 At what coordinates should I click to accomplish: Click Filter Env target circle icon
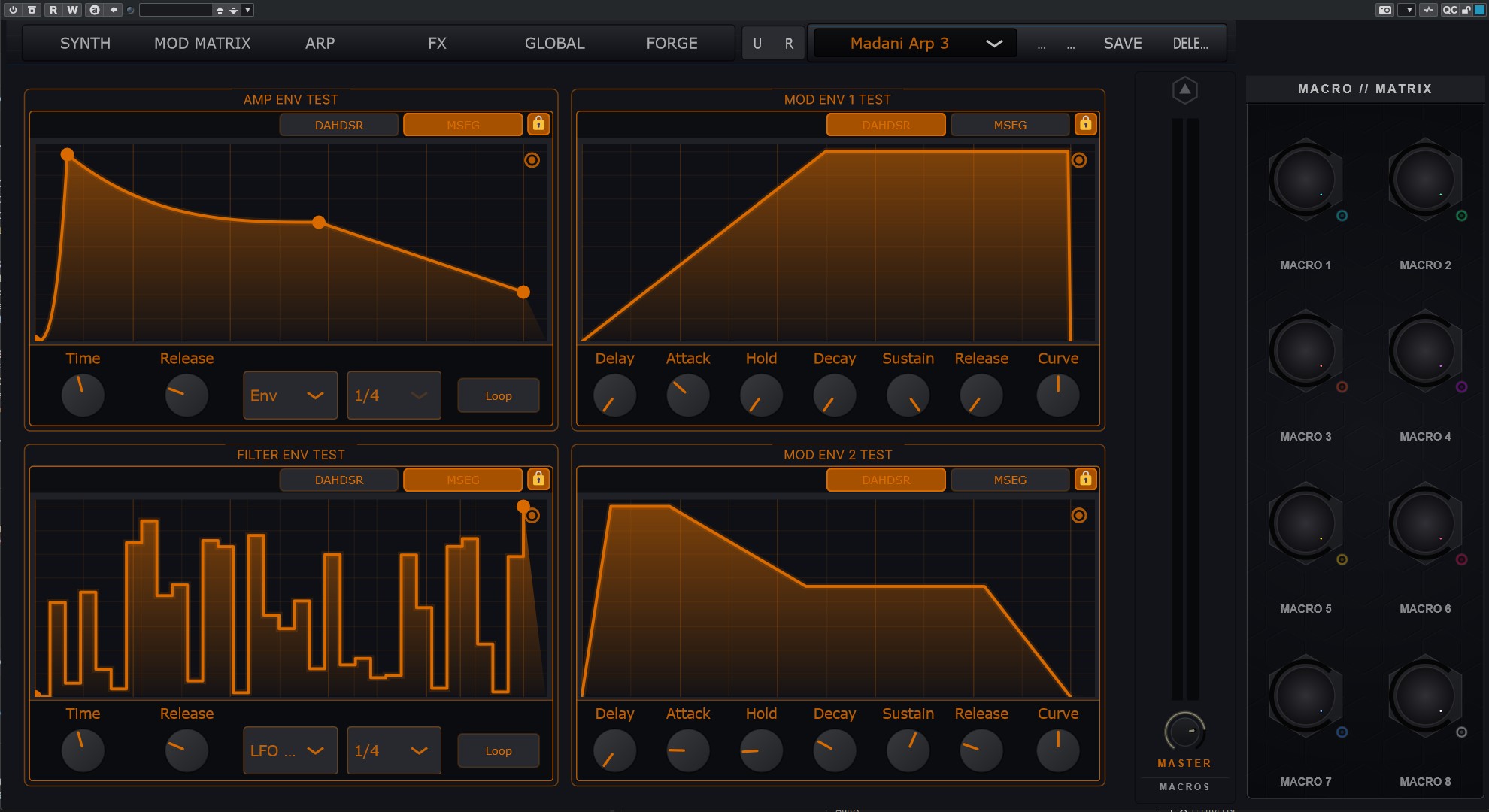(532, 516)
